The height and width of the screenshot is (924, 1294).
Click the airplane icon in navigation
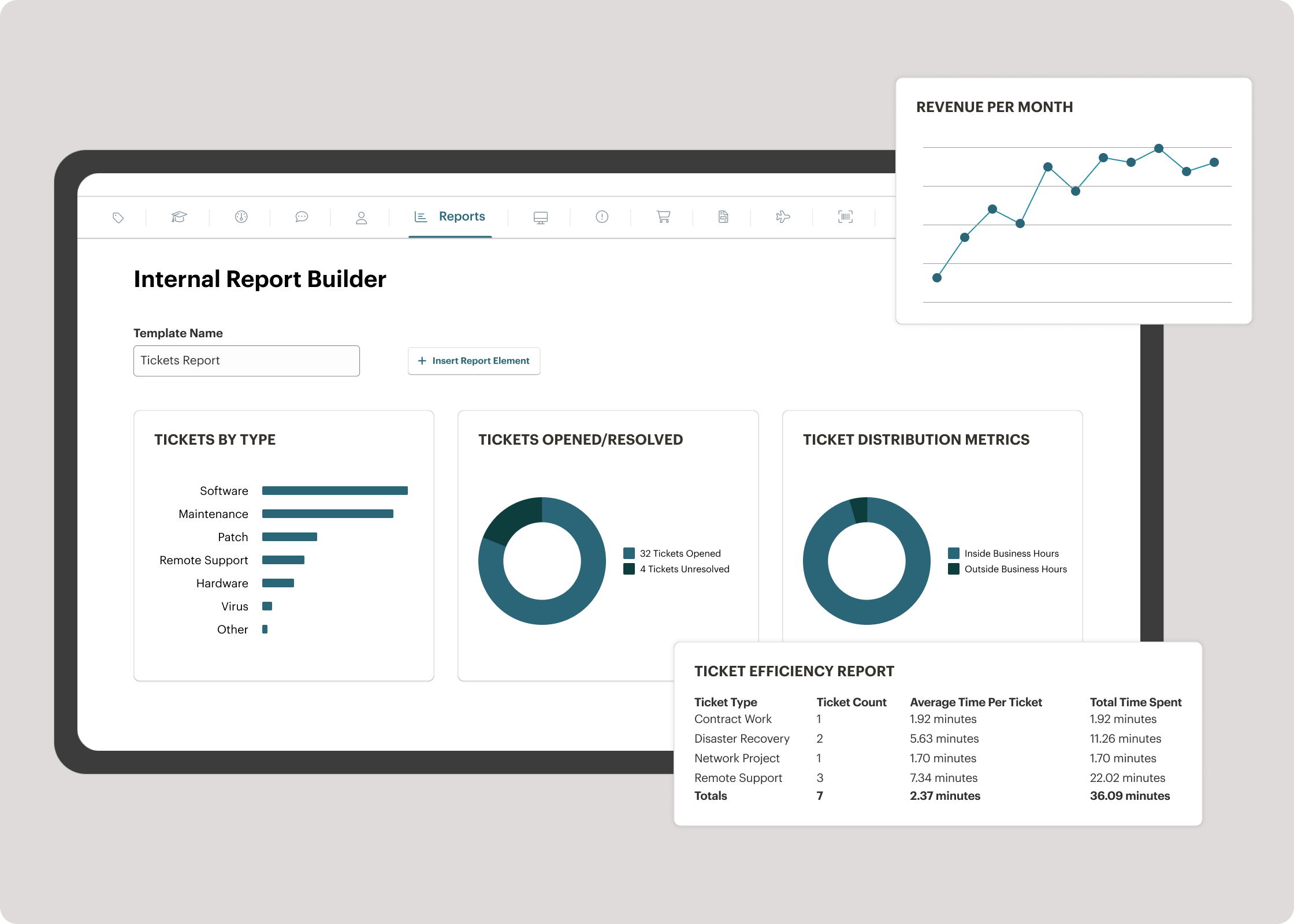coord(783,217)
